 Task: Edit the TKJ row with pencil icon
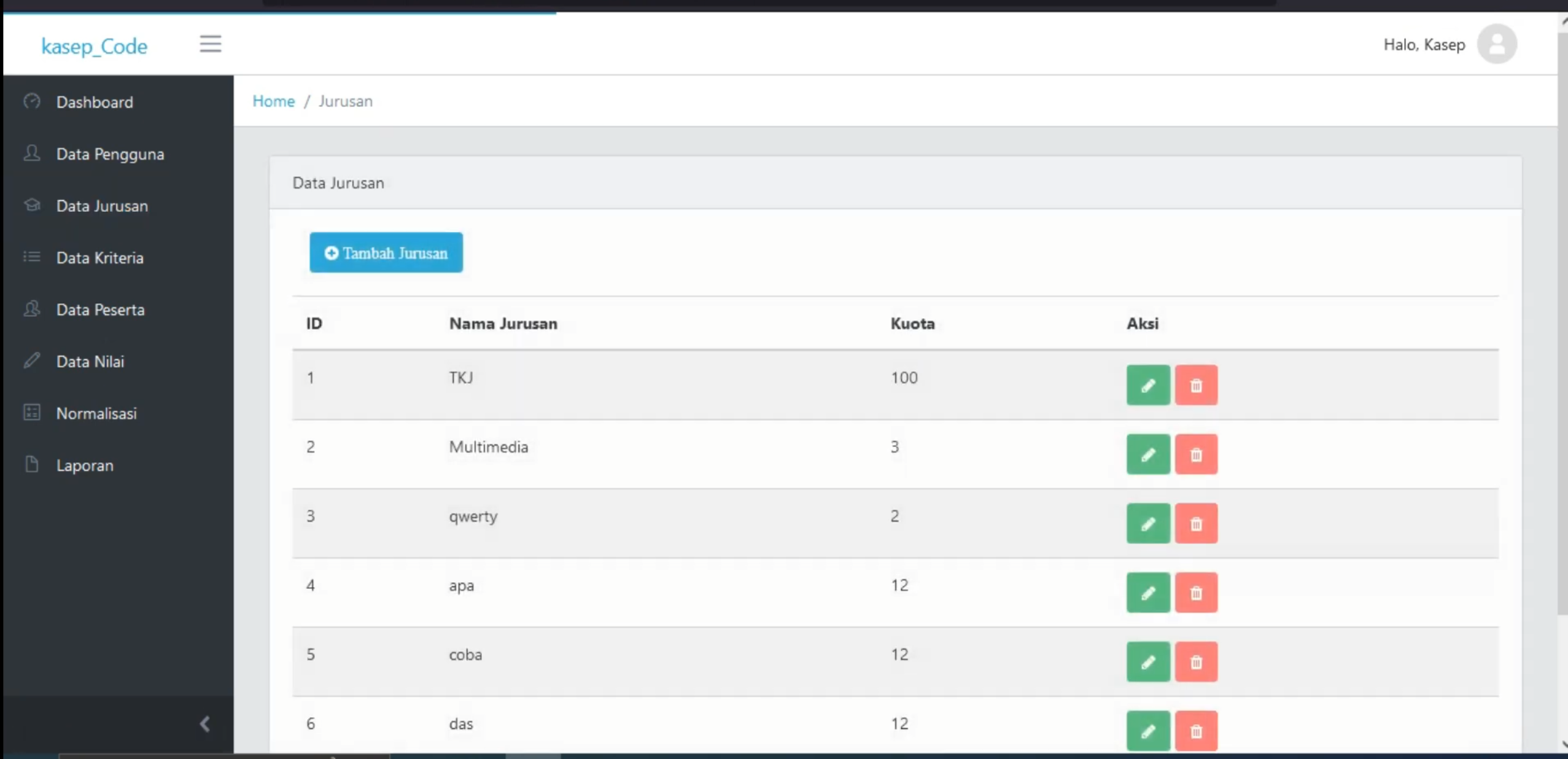1148,385
